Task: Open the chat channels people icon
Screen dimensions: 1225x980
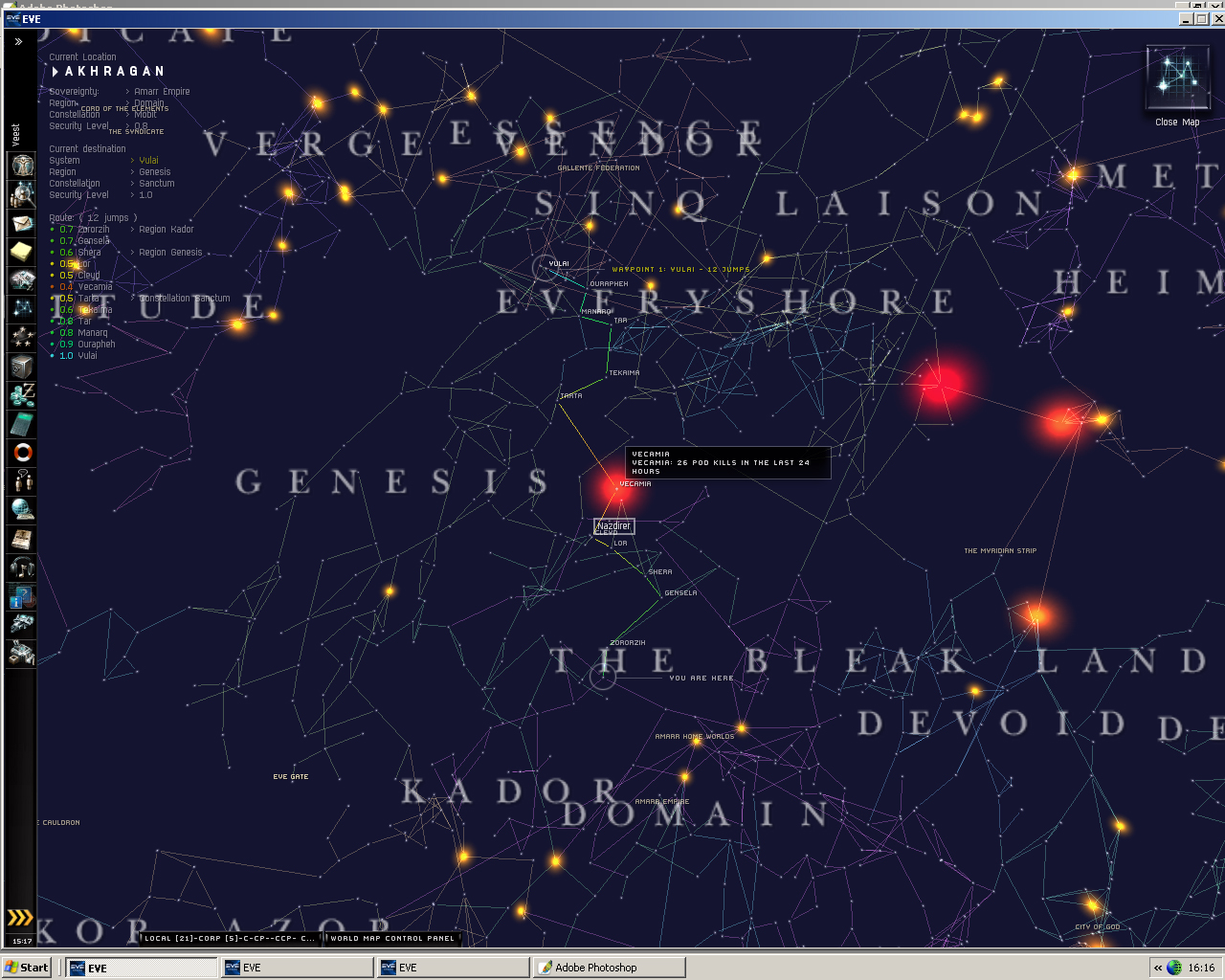Action: 22,481
